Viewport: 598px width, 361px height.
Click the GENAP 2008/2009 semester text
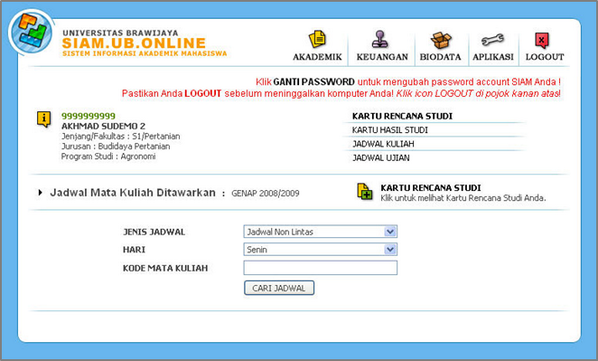coord(265,194)
